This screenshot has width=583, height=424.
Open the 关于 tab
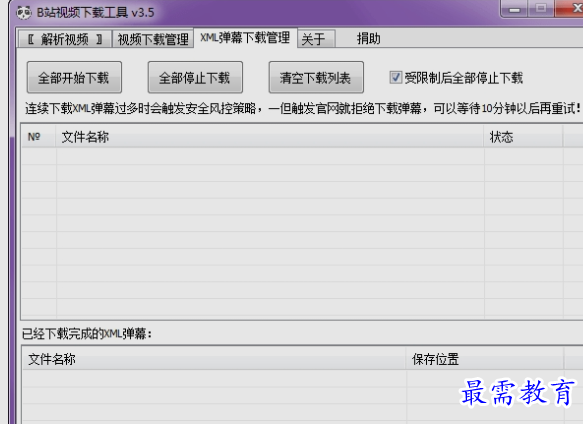pos(316,39)
